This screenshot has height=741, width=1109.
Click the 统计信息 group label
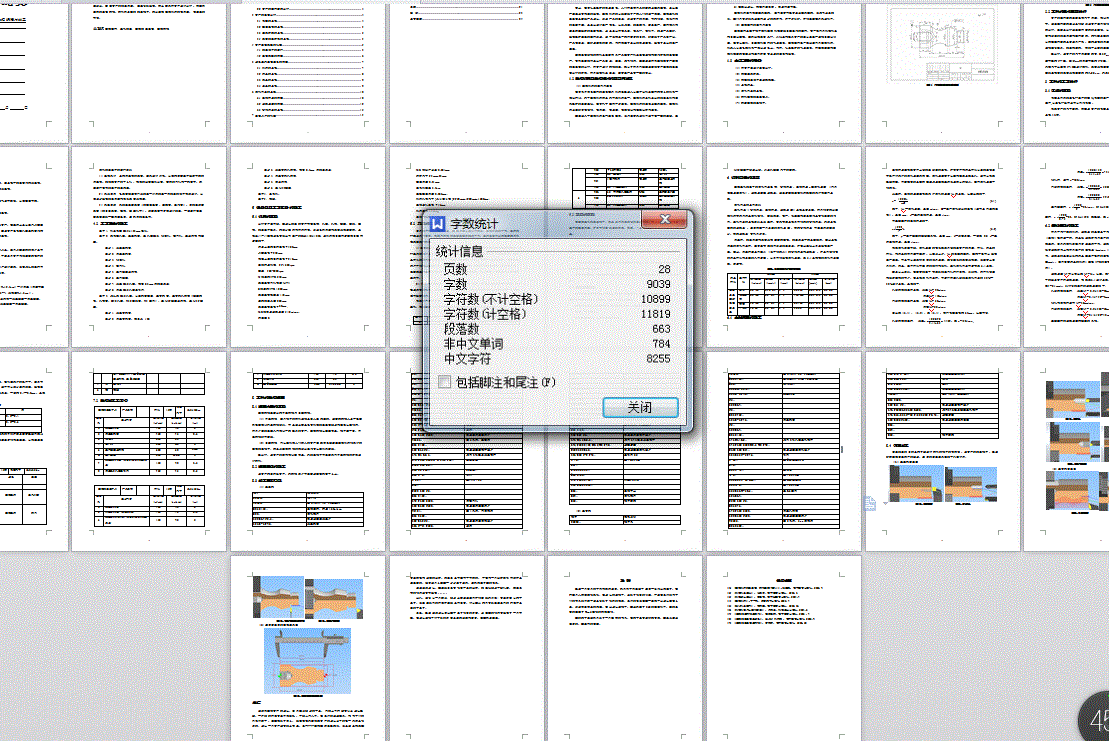coord(460,251)
